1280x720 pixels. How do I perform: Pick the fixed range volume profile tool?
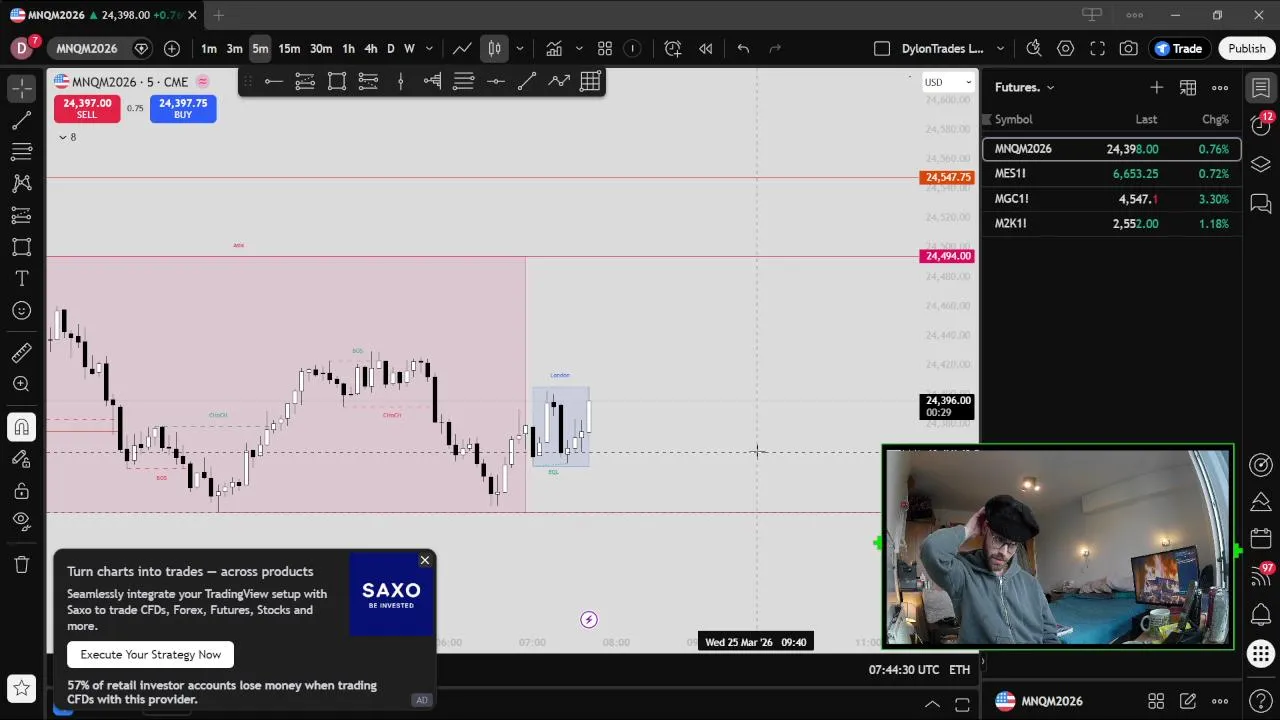(432, 82)
